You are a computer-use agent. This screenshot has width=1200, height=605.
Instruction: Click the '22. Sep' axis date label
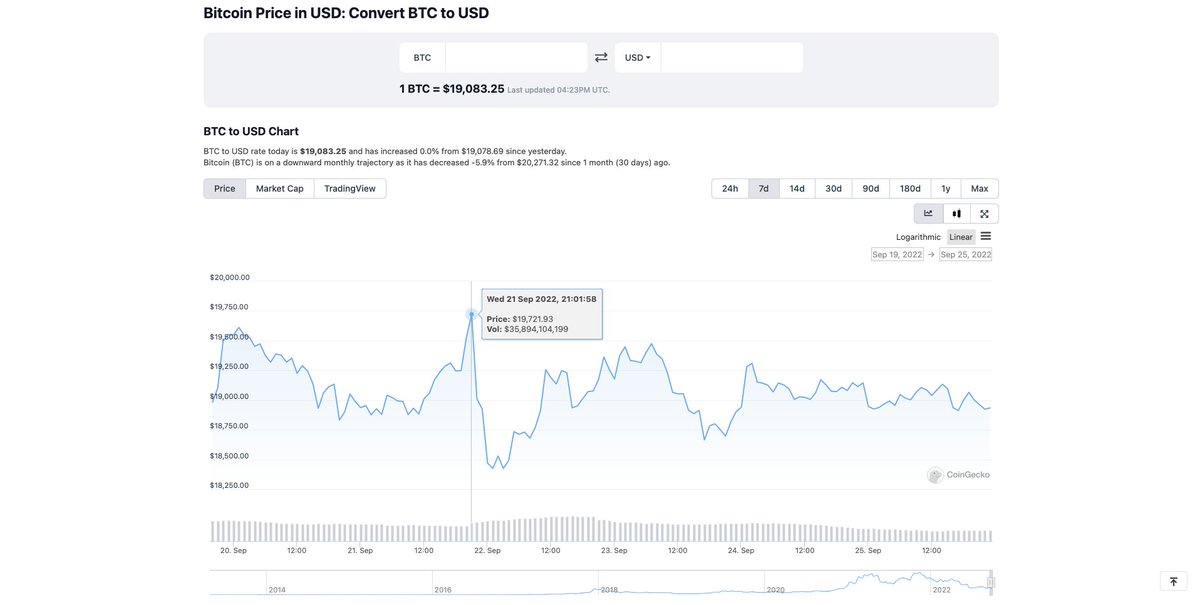[x=487, y=550]
